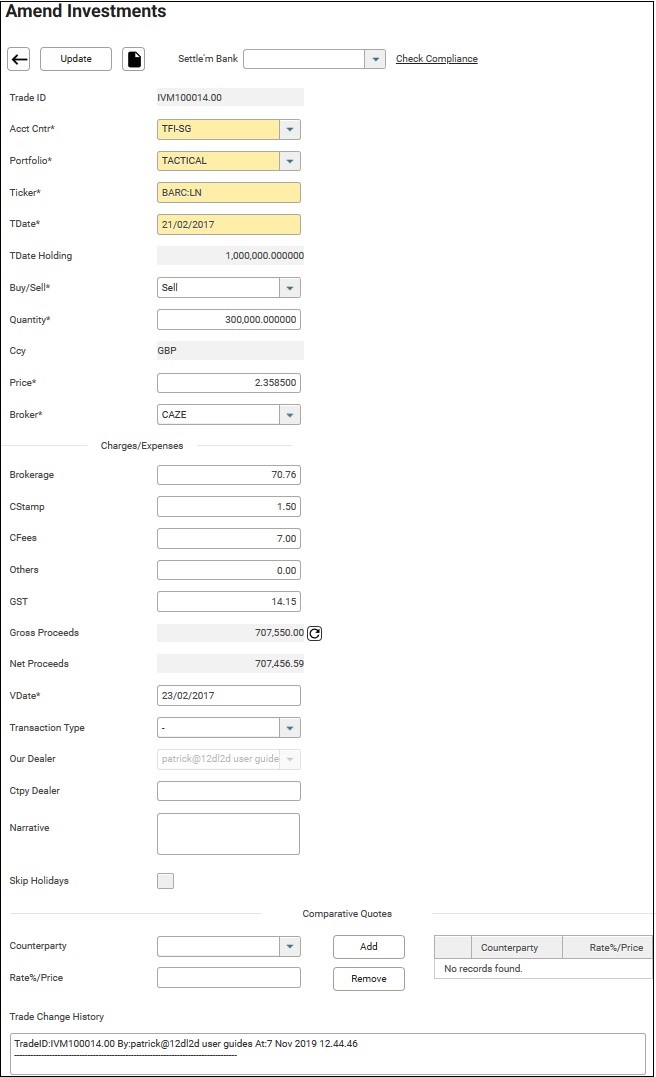This screenshot has width=656, height=1077.
Task: Select the Price input field
Action: pyautogui.click(x=228, y=383)
